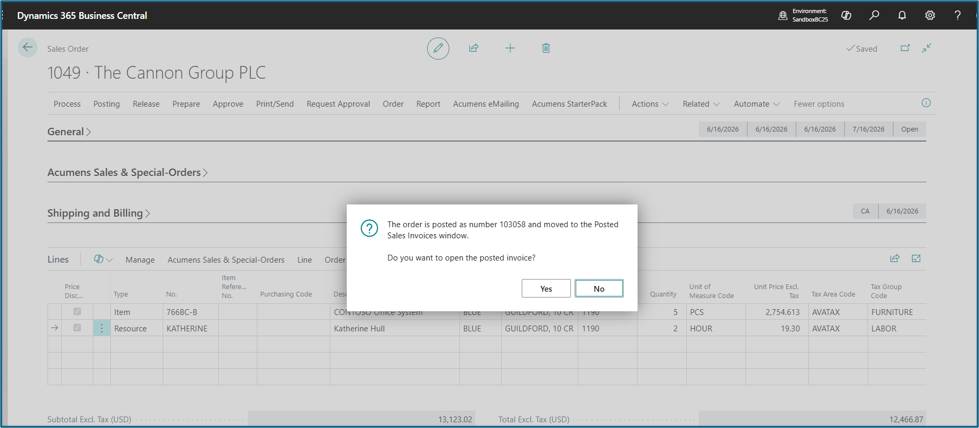Screen dimensions: 979x428
Task: Open the settings gear
Action: point(930,16)
